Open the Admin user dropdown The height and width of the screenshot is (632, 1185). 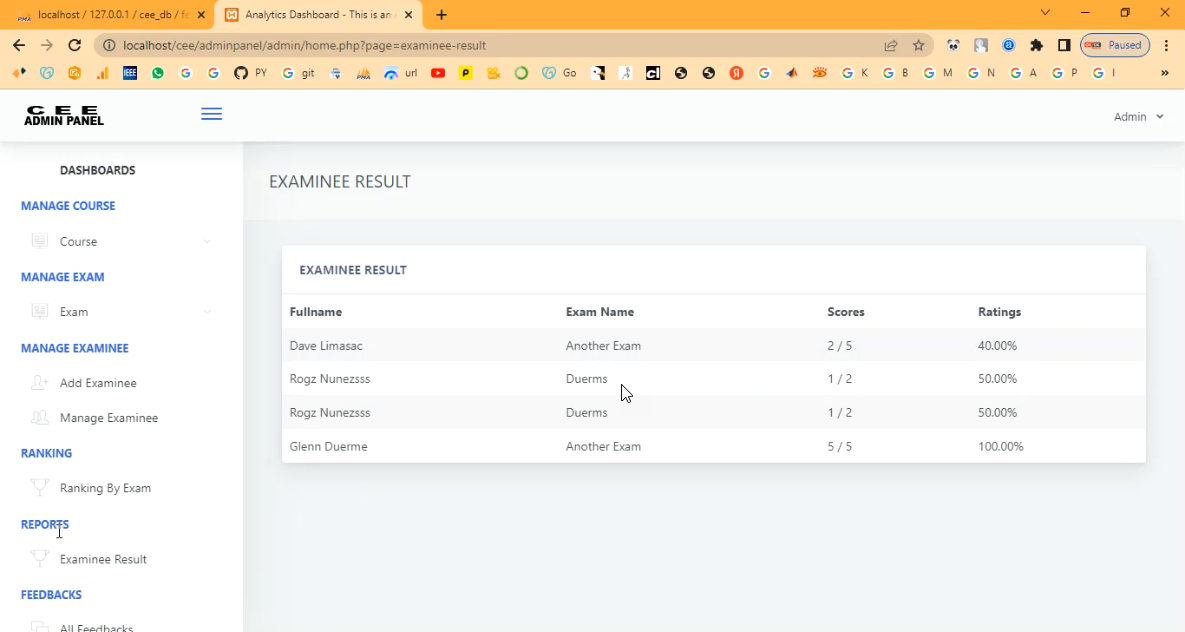[1138, 117]
